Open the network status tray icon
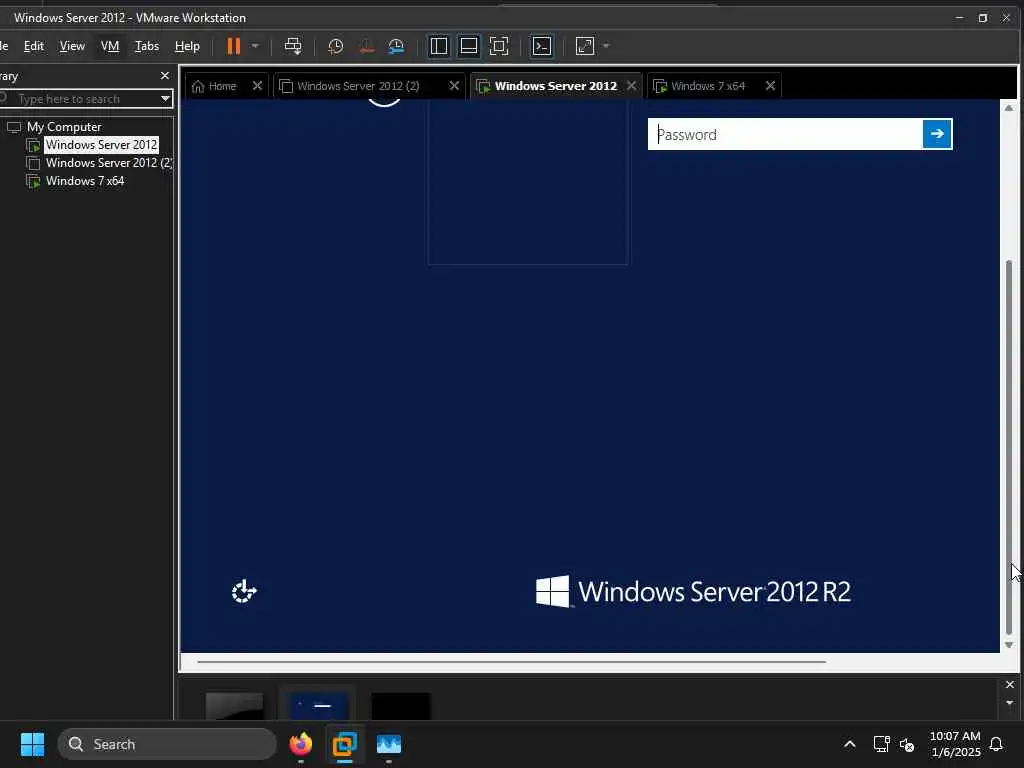 pyautogui.click(x=882, y=744)
